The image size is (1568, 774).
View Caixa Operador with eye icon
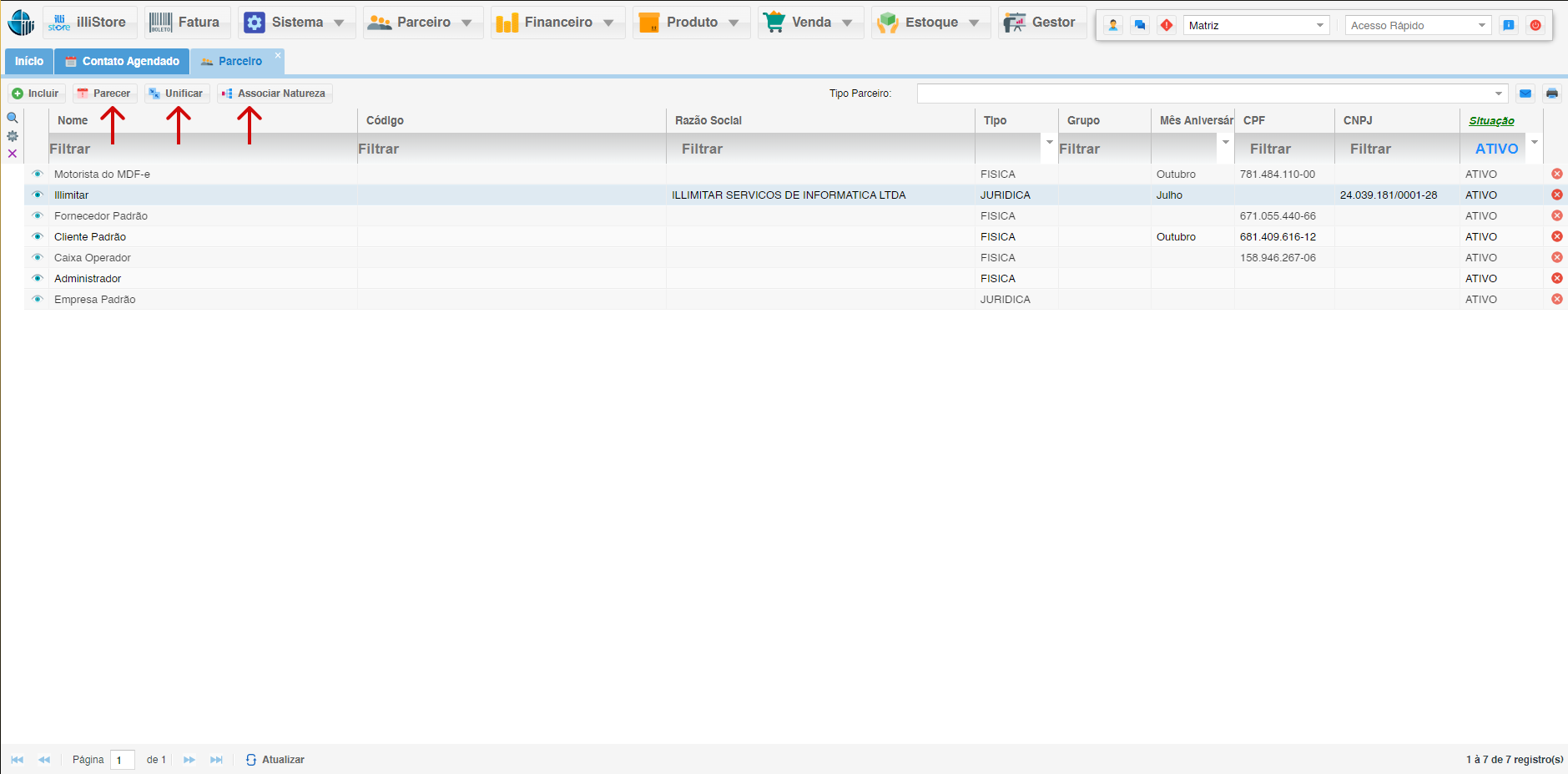click(38, 257)
